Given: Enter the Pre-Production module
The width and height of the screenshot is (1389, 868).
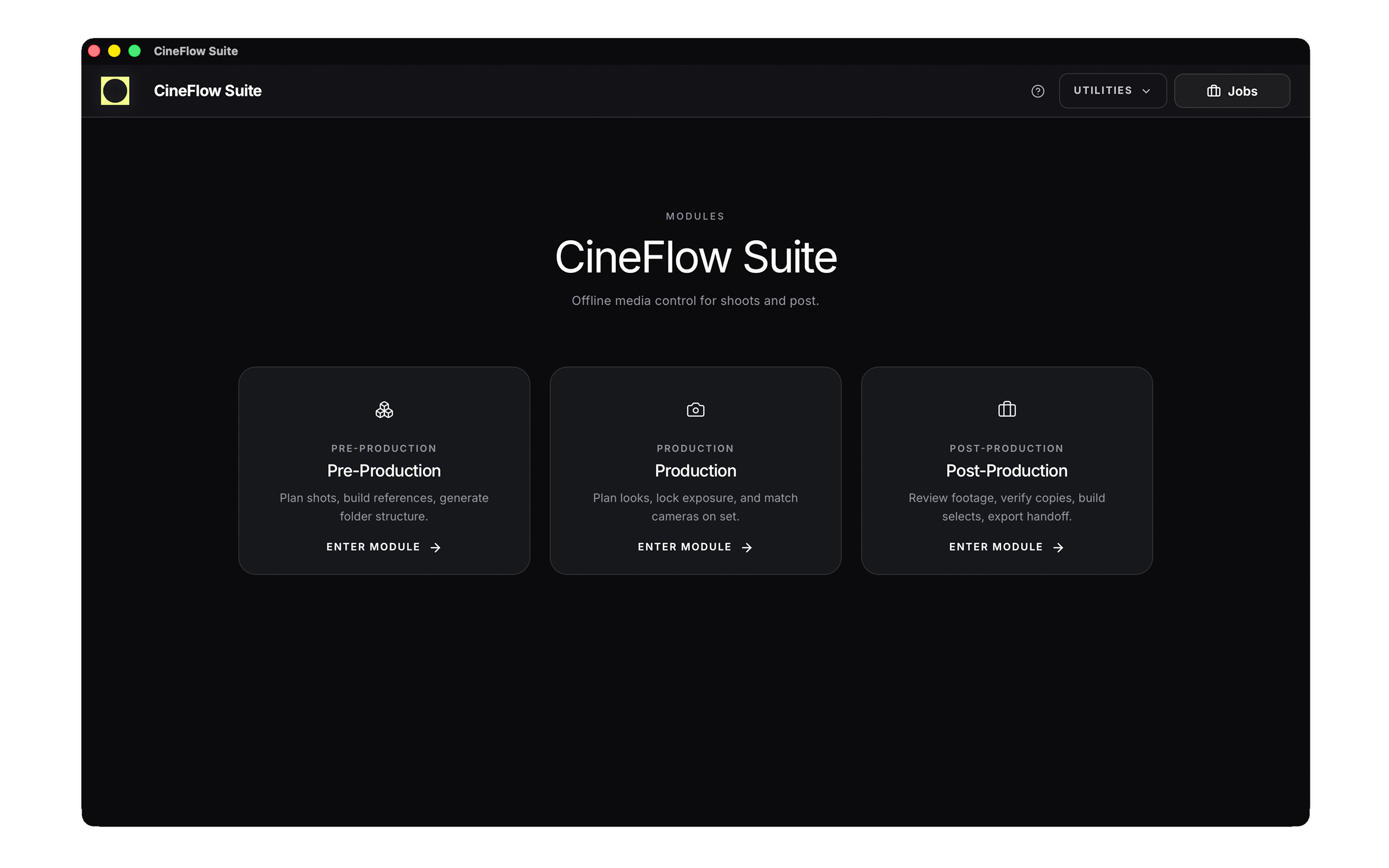Looking at the screenshot, I should 374,546.
